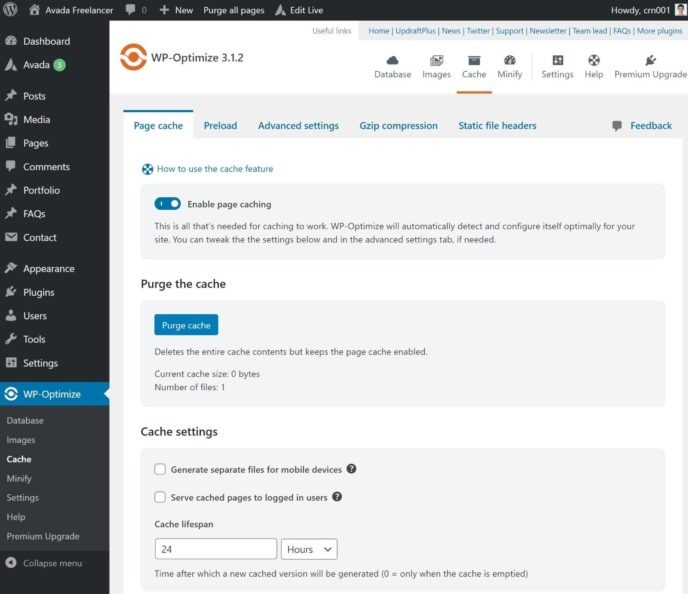This screenshot has width=688, height=594.
Task: Open the Twitter useful link
Action: tap(478, 31)
